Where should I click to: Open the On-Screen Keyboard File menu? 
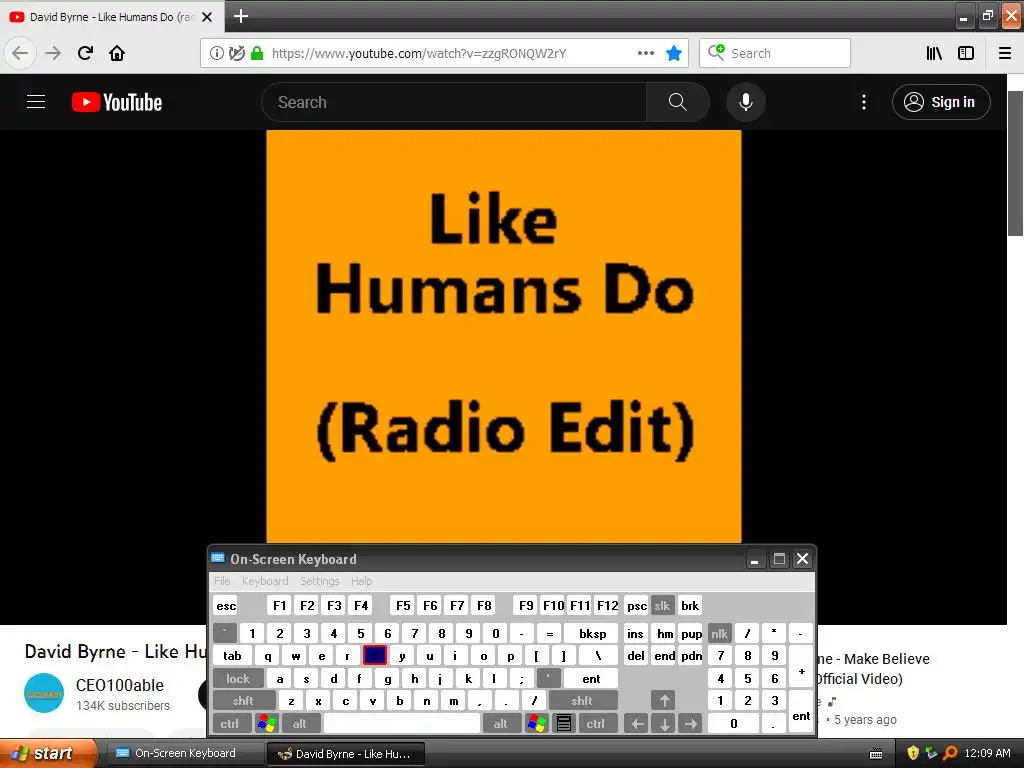click(x=222, y=581)
